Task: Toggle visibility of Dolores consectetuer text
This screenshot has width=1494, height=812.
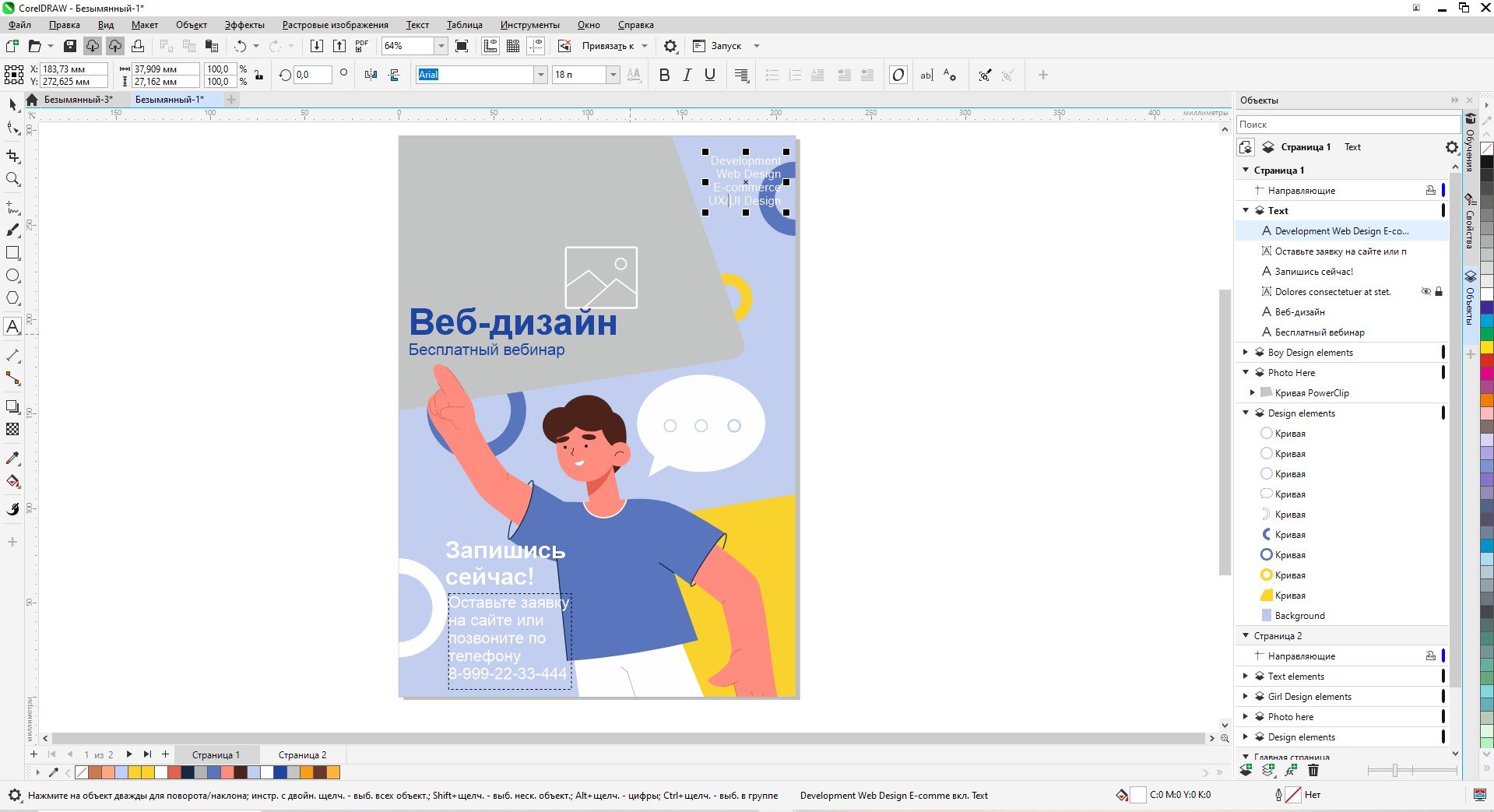Action: [1425, 292]
